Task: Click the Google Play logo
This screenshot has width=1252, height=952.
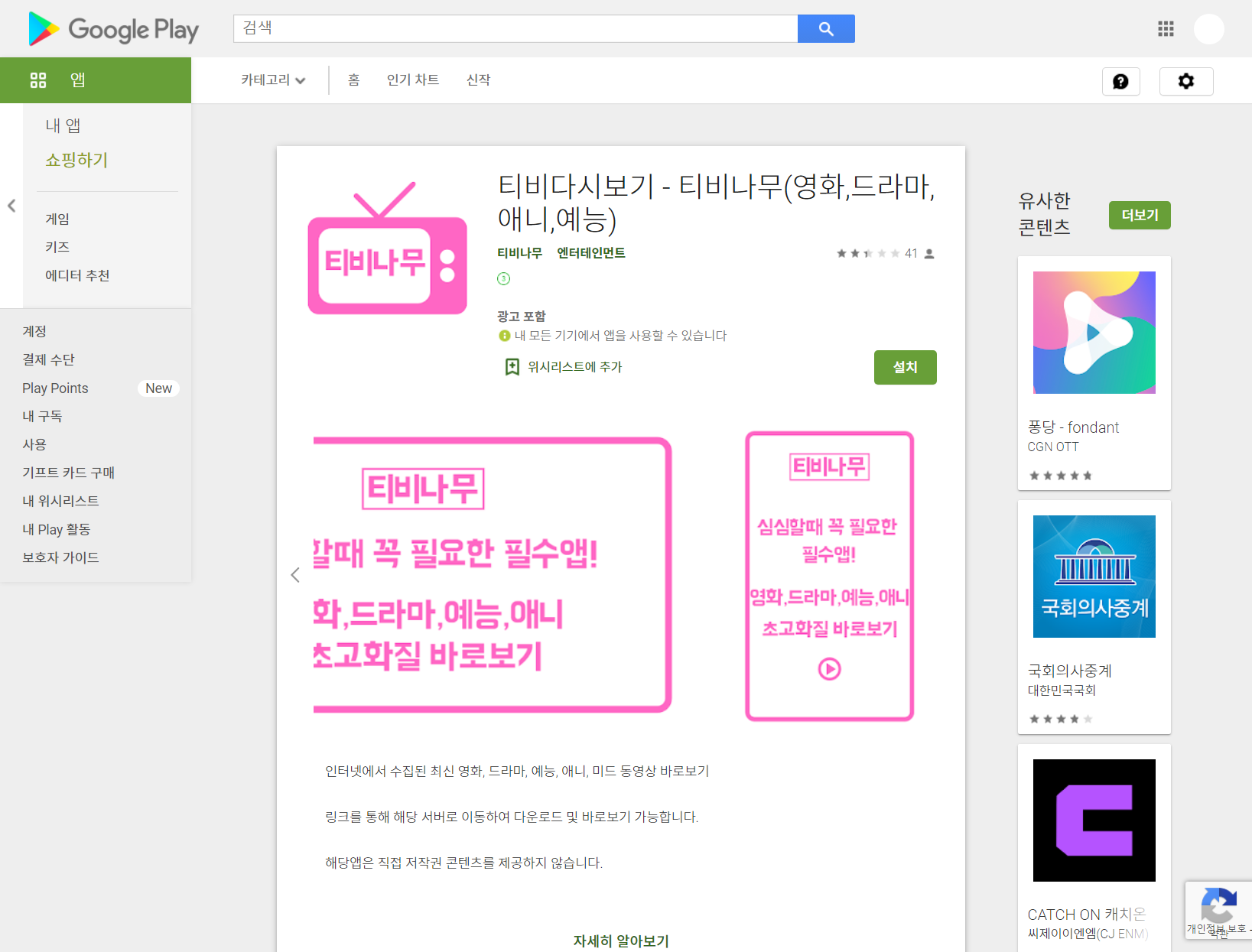Action: [x=113, y=29]
